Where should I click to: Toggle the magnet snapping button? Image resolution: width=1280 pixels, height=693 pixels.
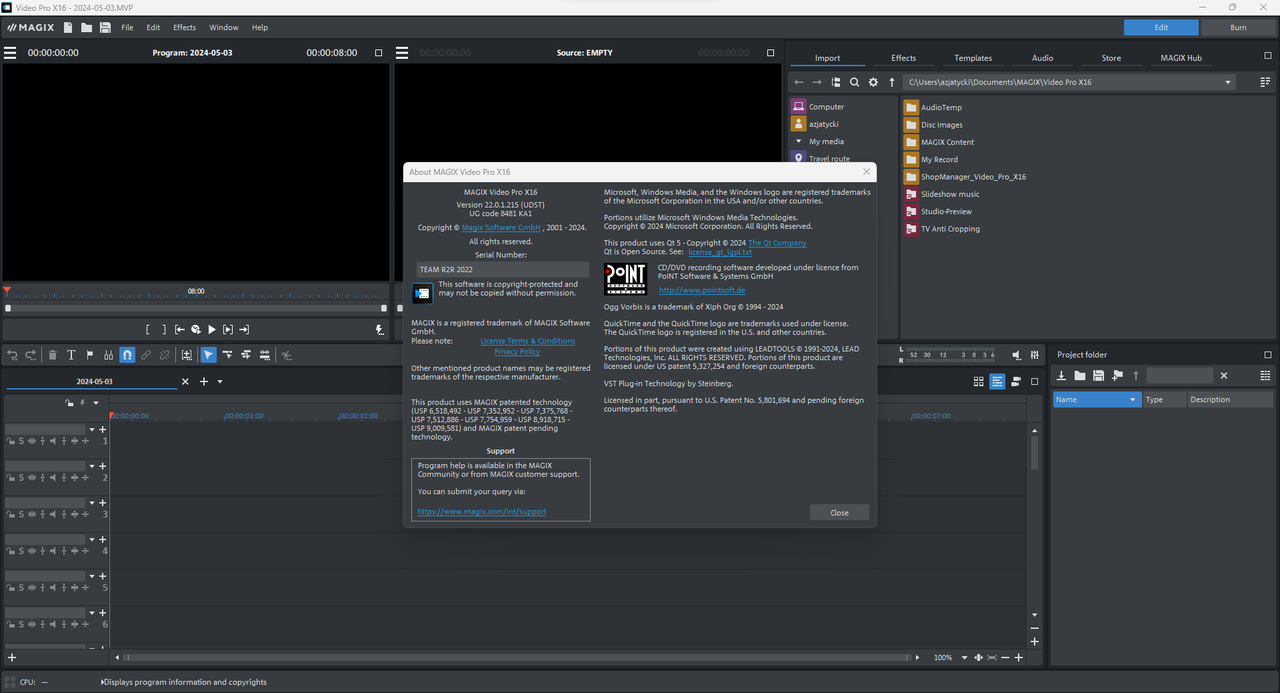(x=127, y=355)
